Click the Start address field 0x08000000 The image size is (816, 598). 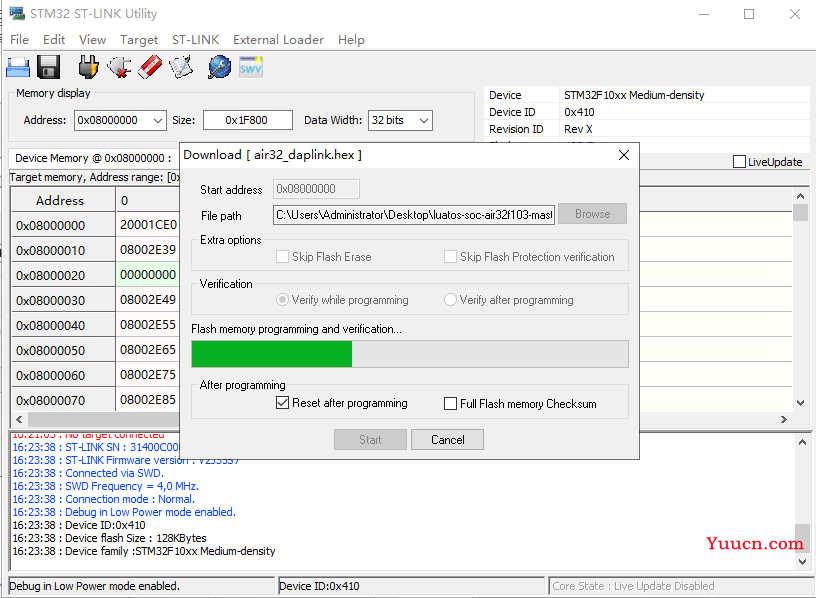point(316,189)
